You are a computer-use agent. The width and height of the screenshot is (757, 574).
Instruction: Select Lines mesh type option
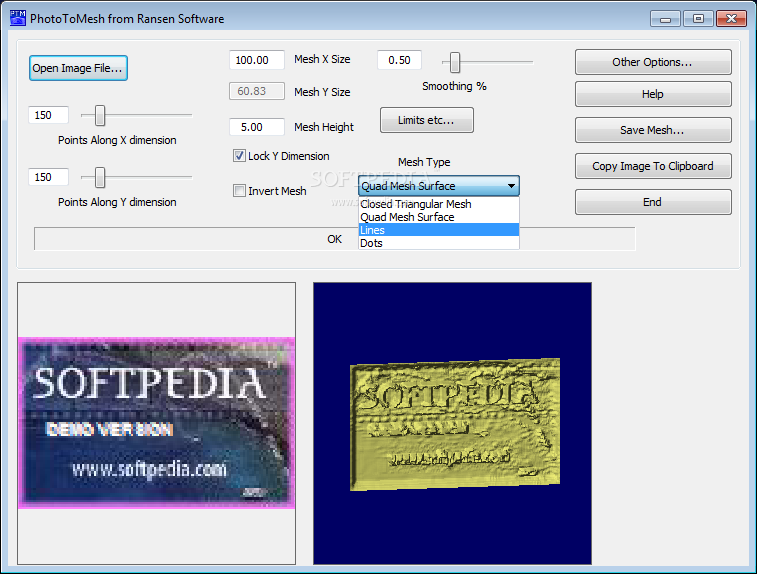[438, 230]
